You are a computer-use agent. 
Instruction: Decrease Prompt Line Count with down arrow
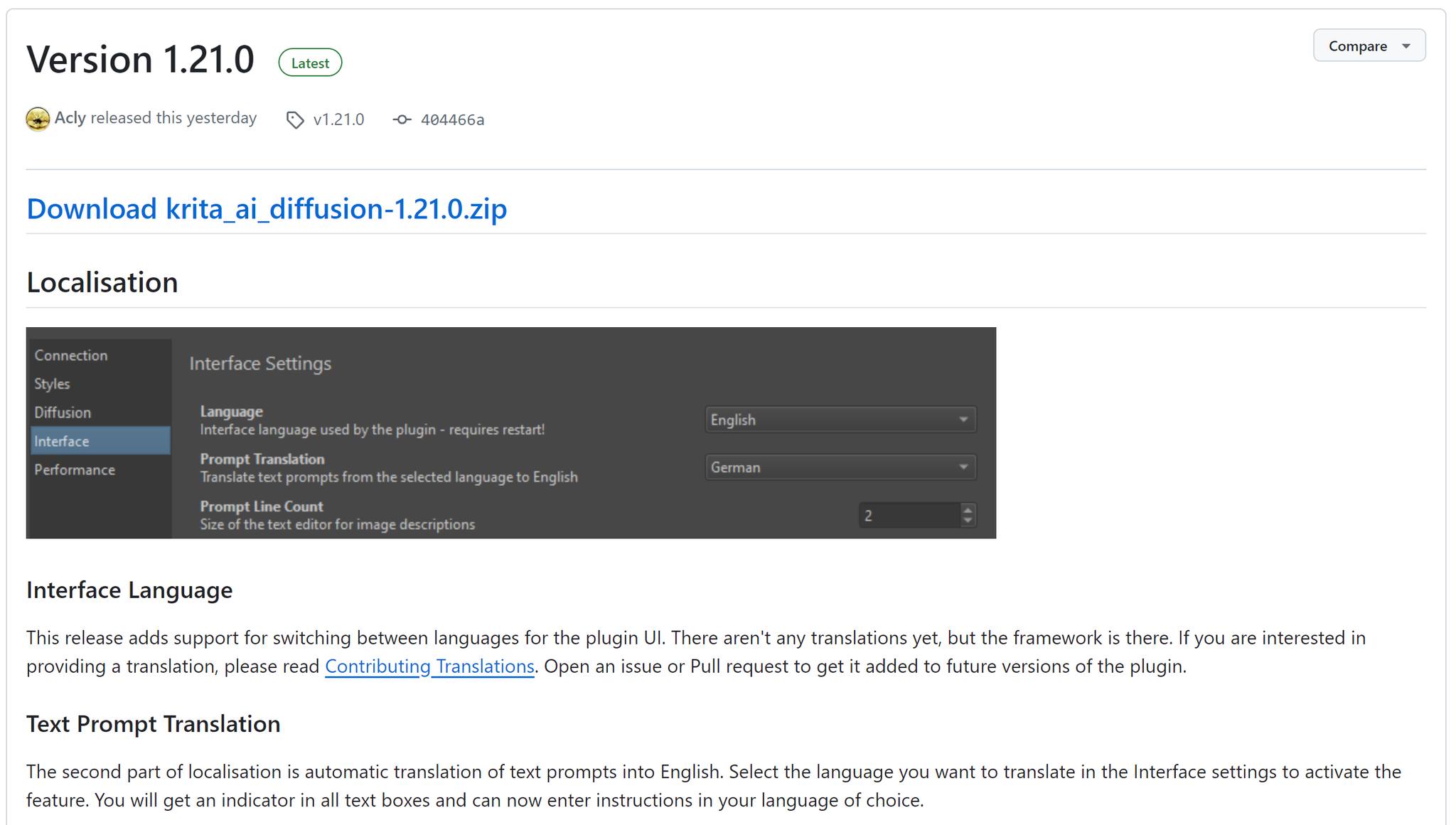[968, 521]
